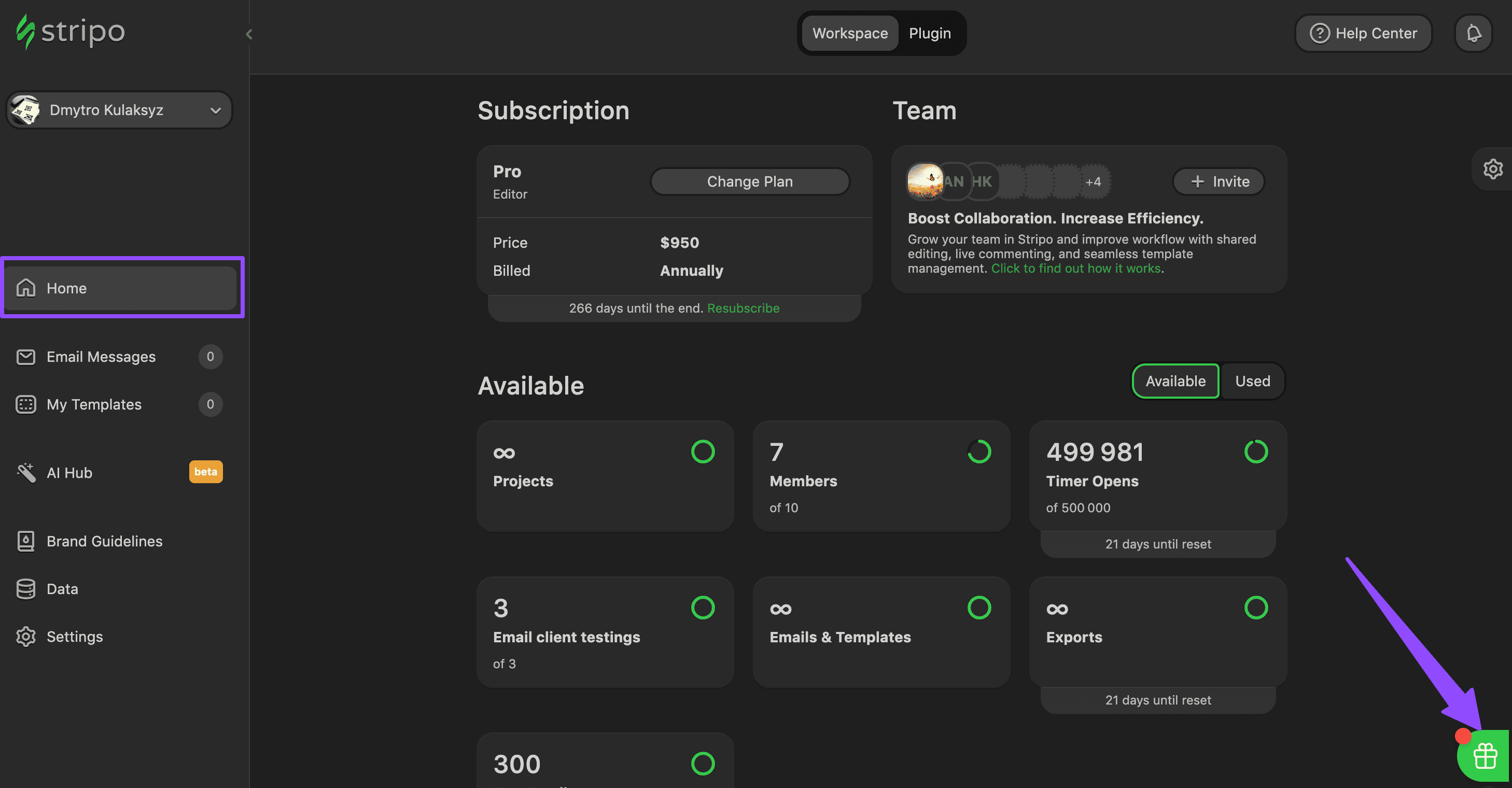Open the green gift box widget
Viewport: 1512px width, 788px height.
pyautogui.click(x=1485, y=756)
